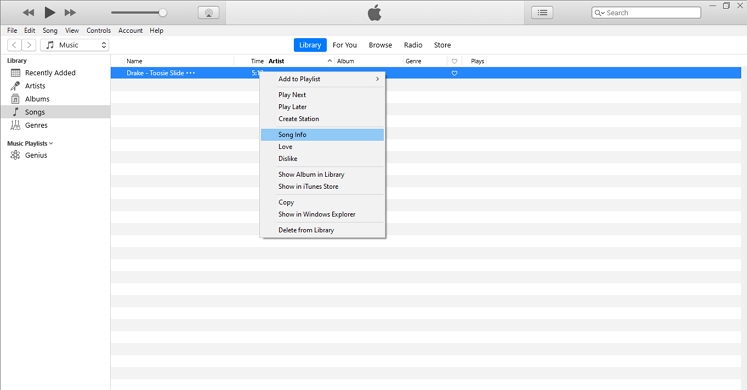Viewport: 747px width, 390px height.
Task: Select Genres in the sidebar
Action: [x=55, y=125]
